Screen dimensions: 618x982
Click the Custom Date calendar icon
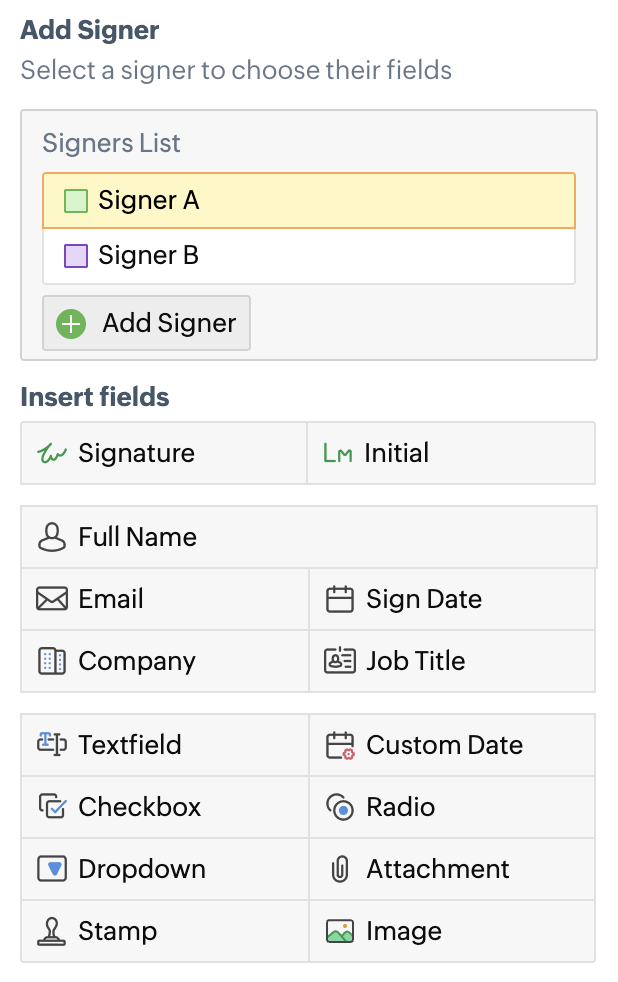pos(340,745)
